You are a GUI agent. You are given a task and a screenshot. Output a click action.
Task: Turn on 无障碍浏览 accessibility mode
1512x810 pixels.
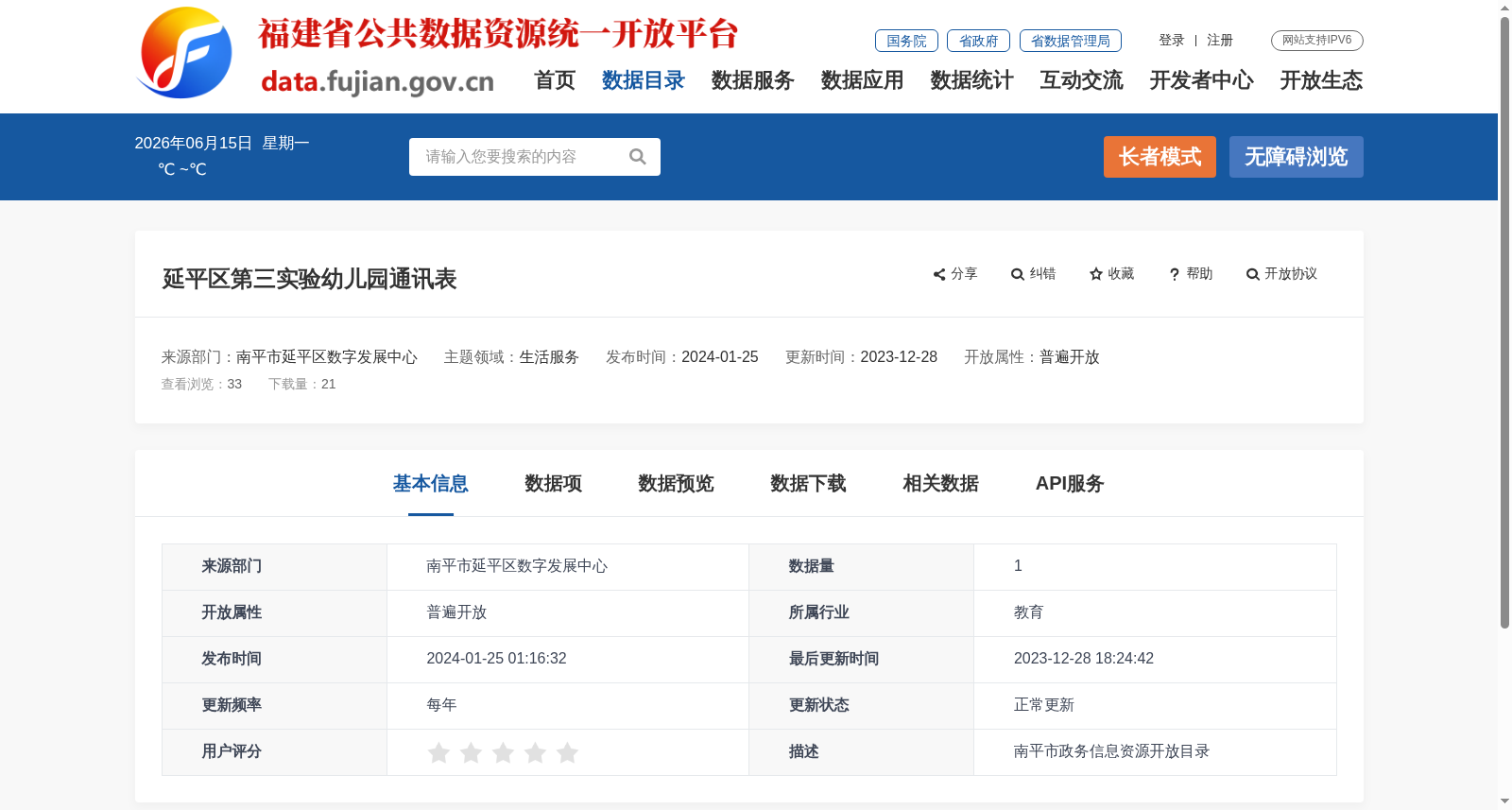(x=1297, y=157)
